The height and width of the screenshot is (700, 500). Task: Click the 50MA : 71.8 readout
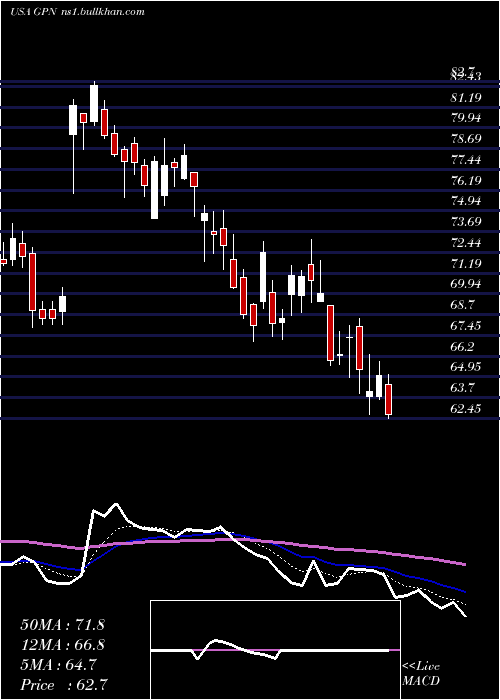click(62, 625)
